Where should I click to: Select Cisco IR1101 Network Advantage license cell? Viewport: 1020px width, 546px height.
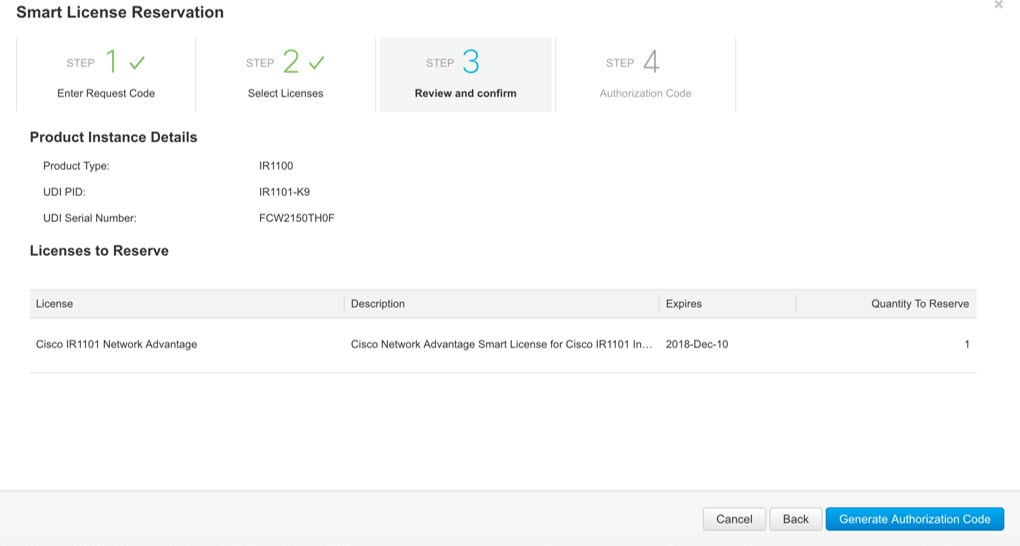(x=116, y=344)
